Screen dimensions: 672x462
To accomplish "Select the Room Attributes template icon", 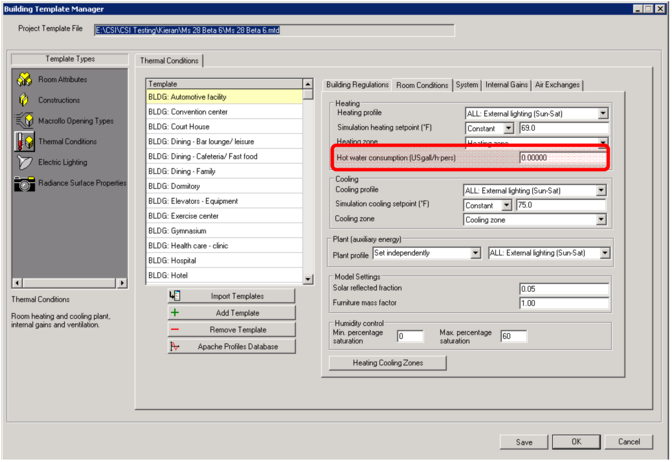I will coord(23,80).
